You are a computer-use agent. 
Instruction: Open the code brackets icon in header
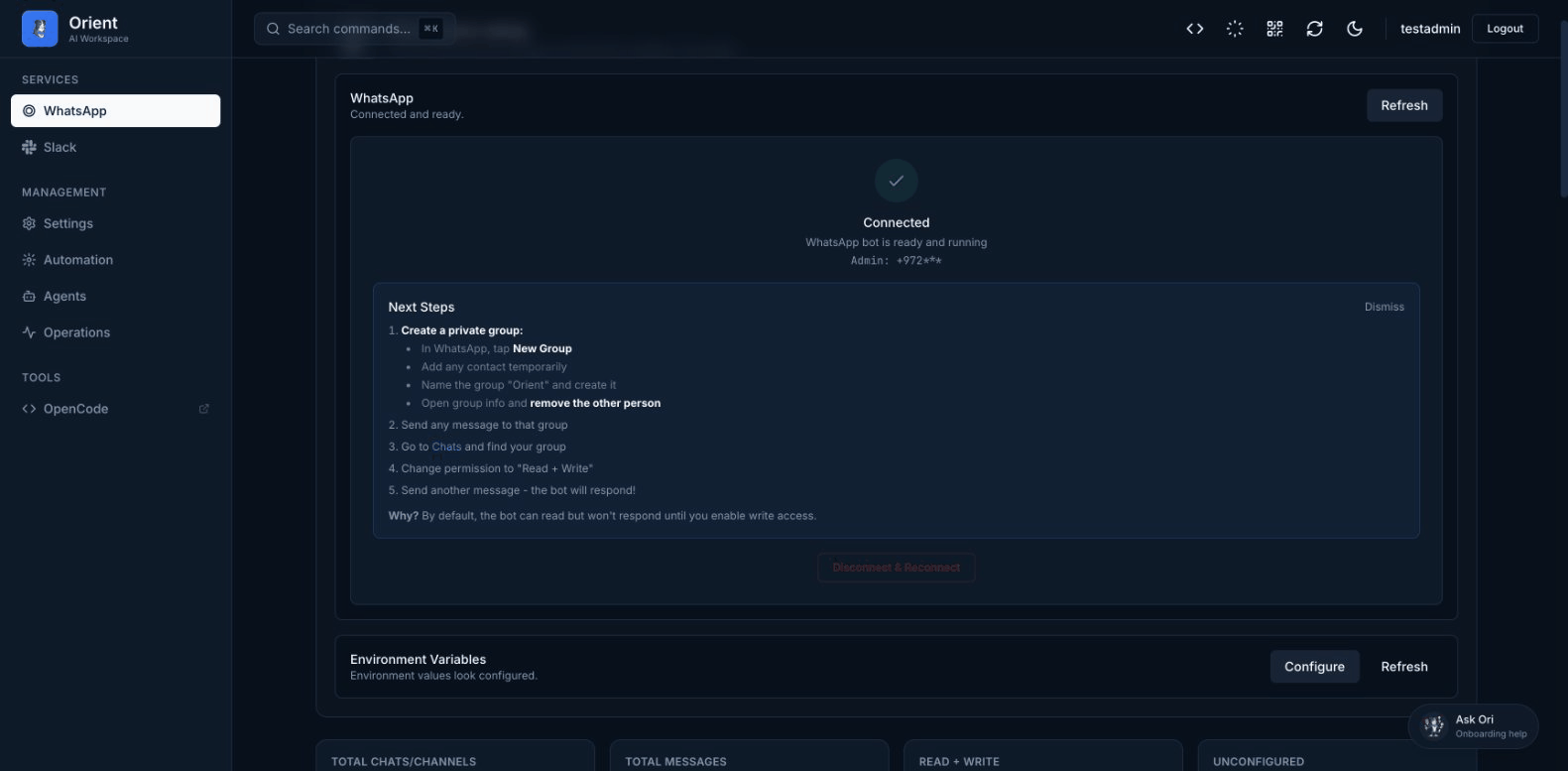[1195, 29]
